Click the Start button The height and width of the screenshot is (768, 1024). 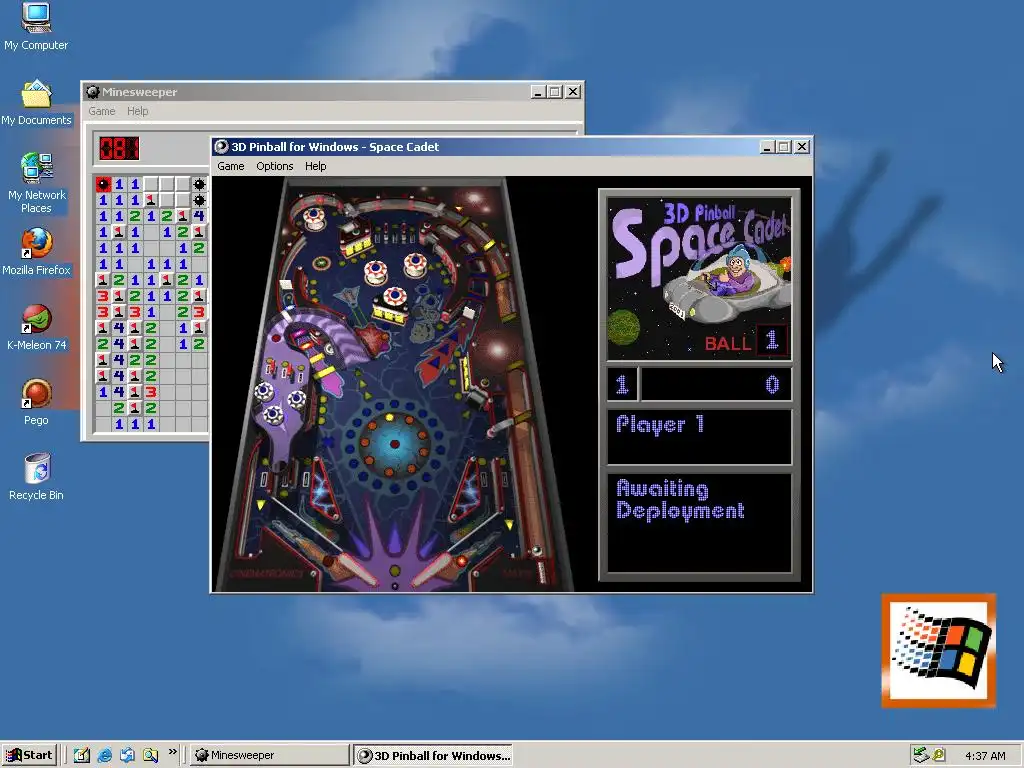point(29,755)
